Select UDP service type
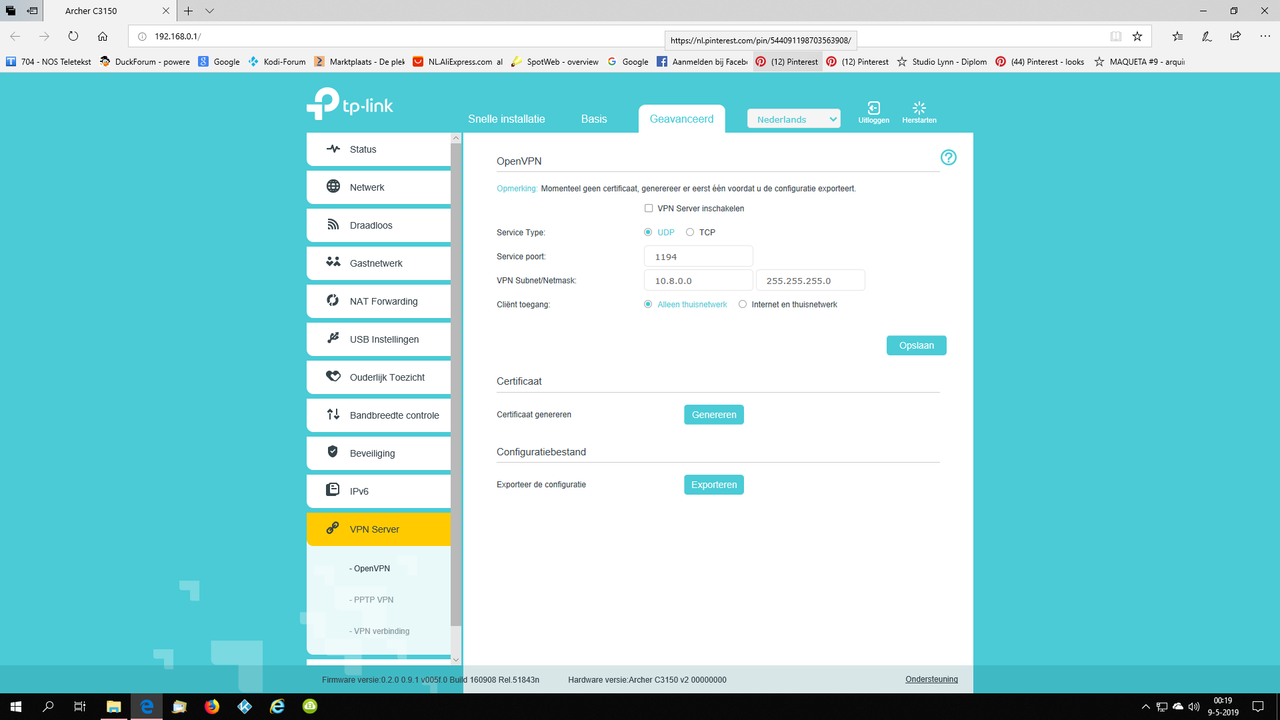Image resolution: width=1280 pixels, height=720 pixels. click(648, 232)
